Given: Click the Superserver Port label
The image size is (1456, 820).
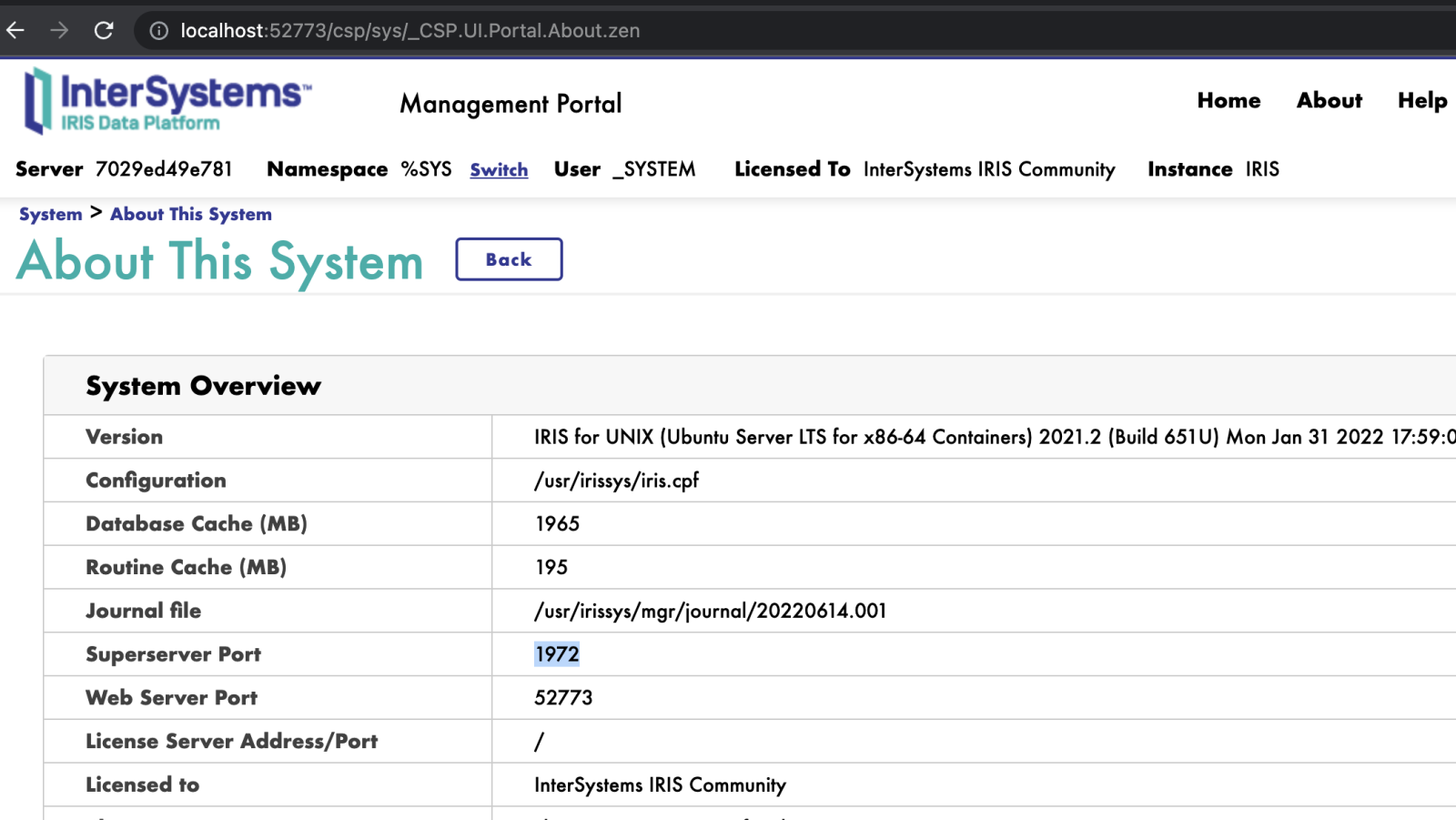Looking at the screenshot, I should (x=173, y=654).
